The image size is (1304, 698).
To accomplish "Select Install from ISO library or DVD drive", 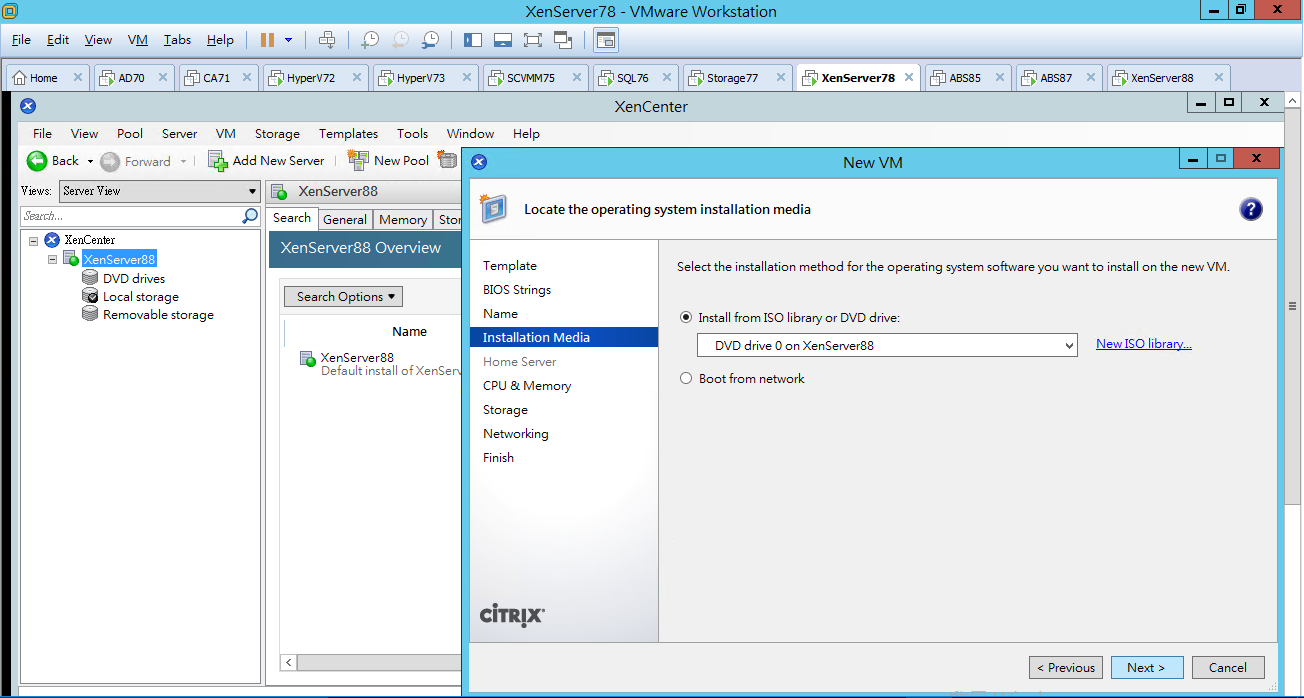I will (x=686, y=318).
